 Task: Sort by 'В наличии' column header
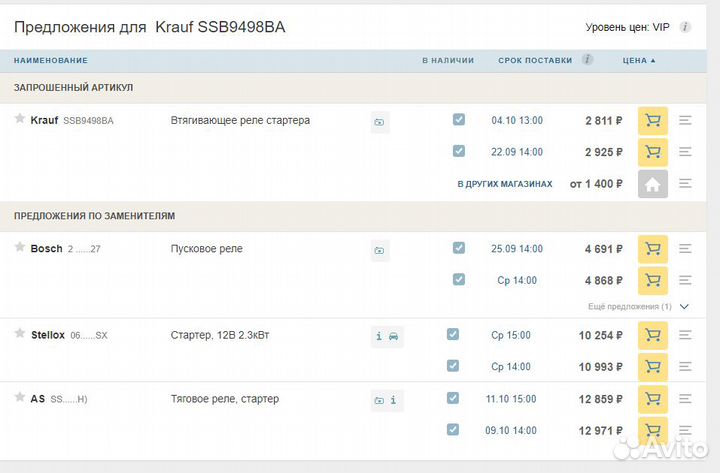pos(448,60)
